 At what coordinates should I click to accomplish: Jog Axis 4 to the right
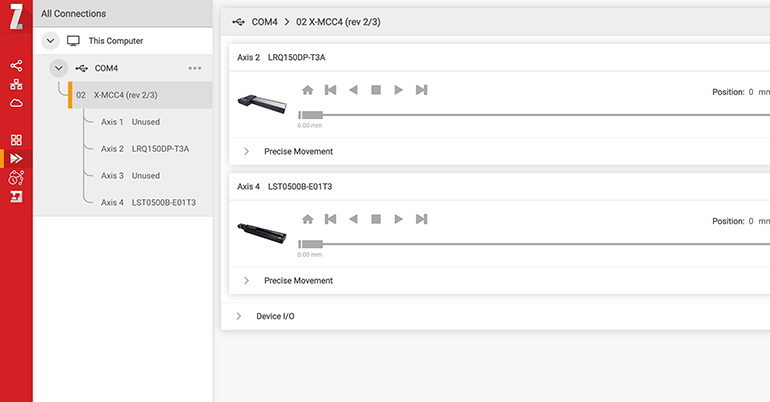pyautogui.click(x=399, y=219)
